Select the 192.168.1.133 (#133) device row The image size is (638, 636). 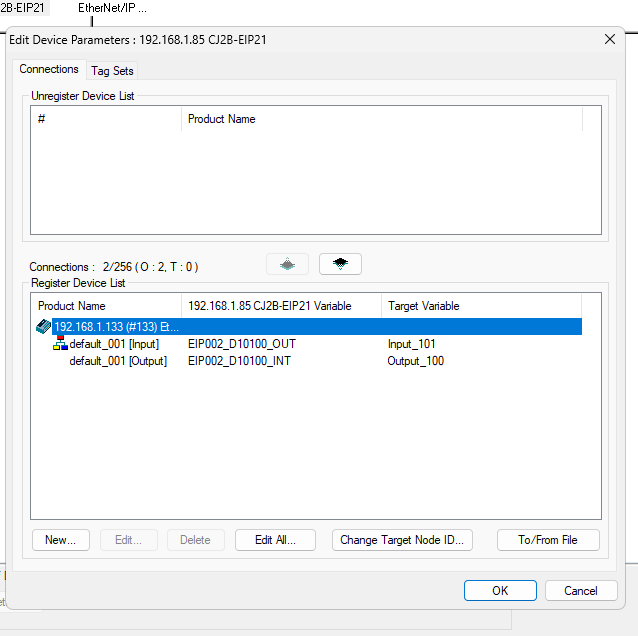pyautogui.click(x=317, y=327)
